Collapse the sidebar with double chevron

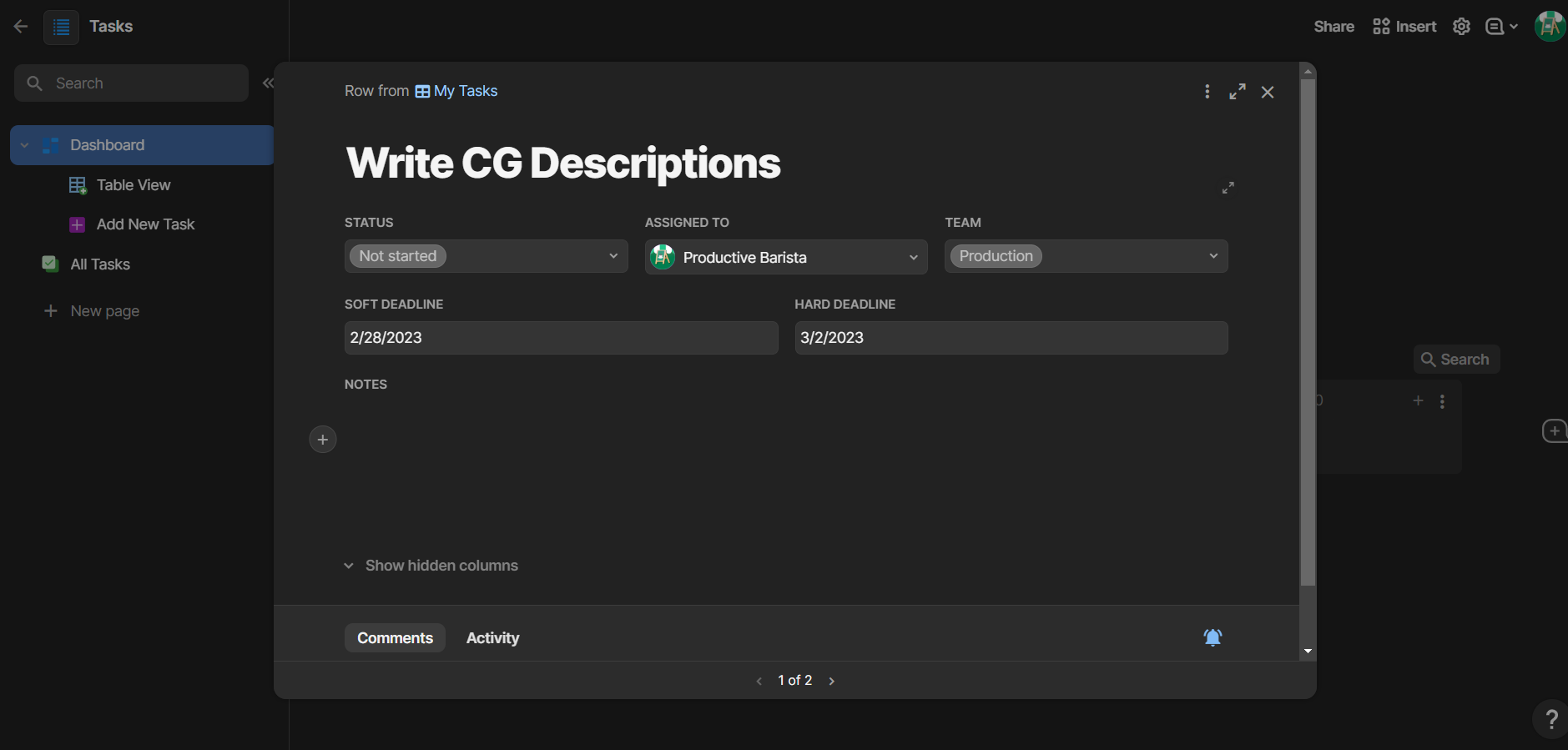click(x=268, y=83)
